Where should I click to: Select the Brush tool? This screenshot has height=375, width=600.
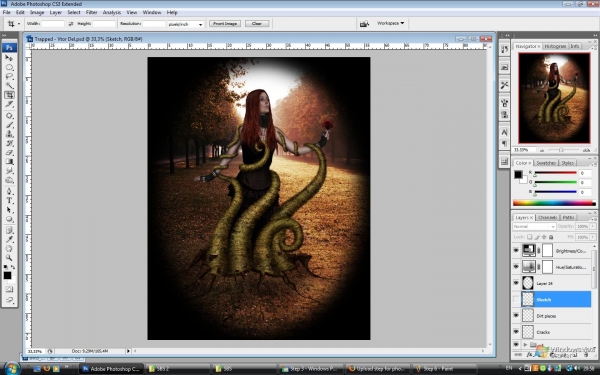[x=9, y=125]
